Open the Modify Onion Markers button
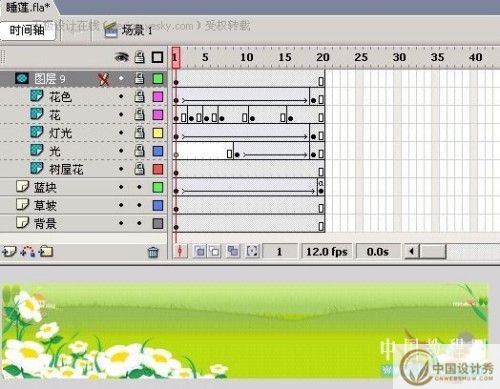The image size is (500, 389). point(252,251)
